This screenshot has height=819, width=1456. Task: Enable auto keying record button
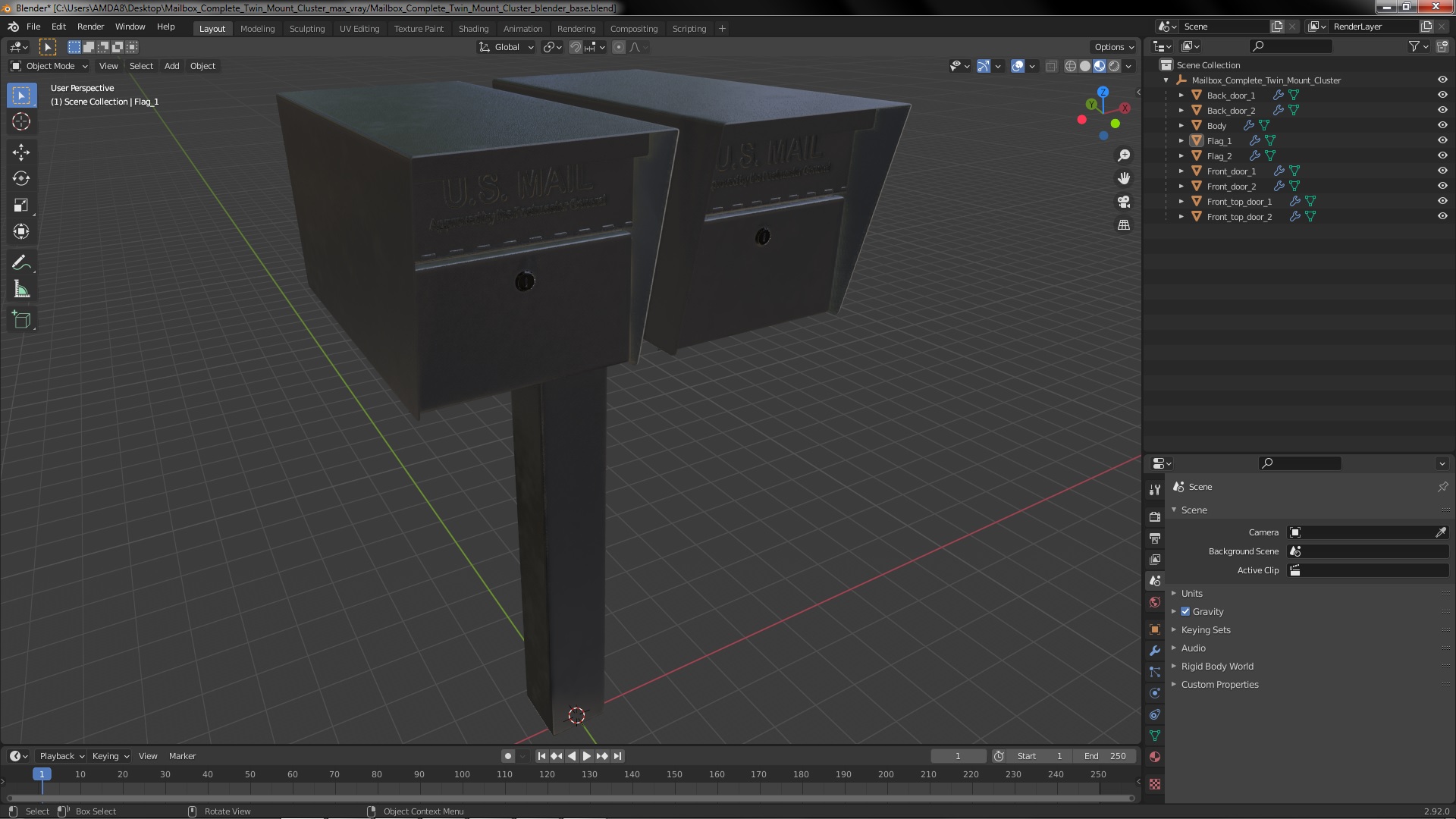[508, 756]
